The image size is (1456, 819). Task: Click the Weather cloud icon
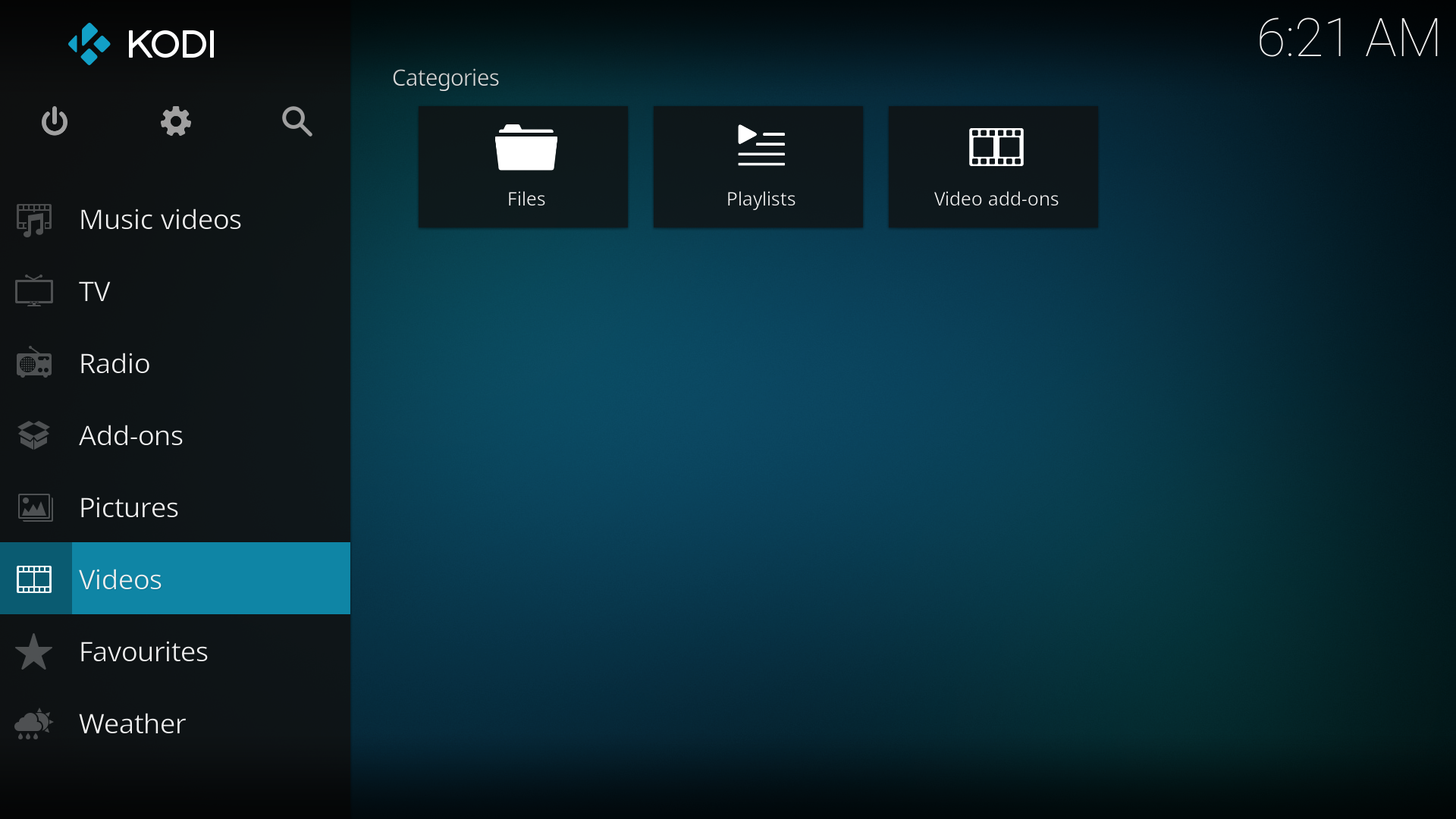34,723
